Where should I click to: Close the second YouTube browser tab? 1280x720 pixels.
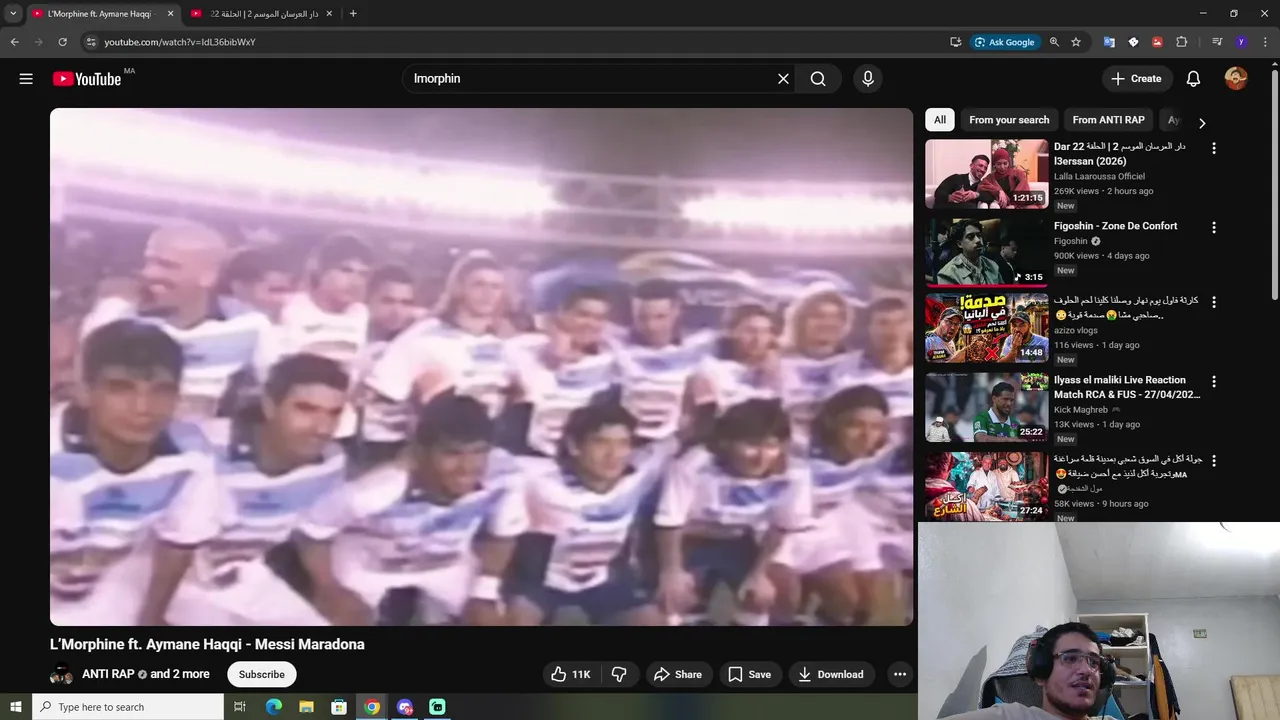329,14
